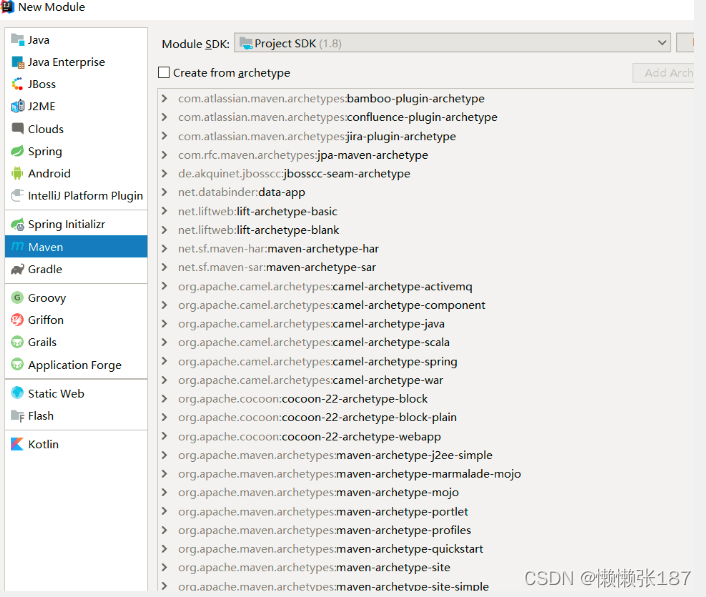Select cocoon-22-archetype-block-plain row
Screen dimensions: 706x597
(x=425, y=417)
